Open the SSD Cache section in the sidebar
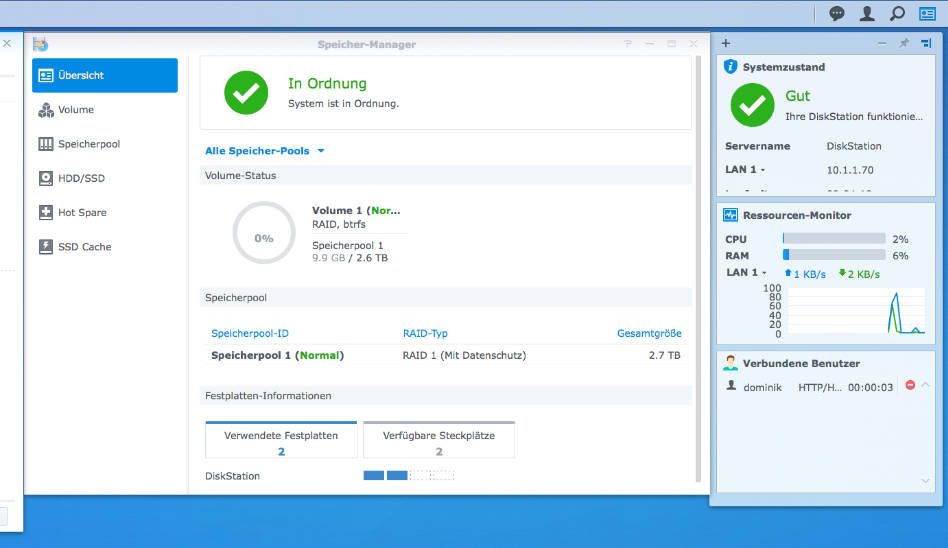The height and width of the screenshot is (548, 948). (105, 247)
